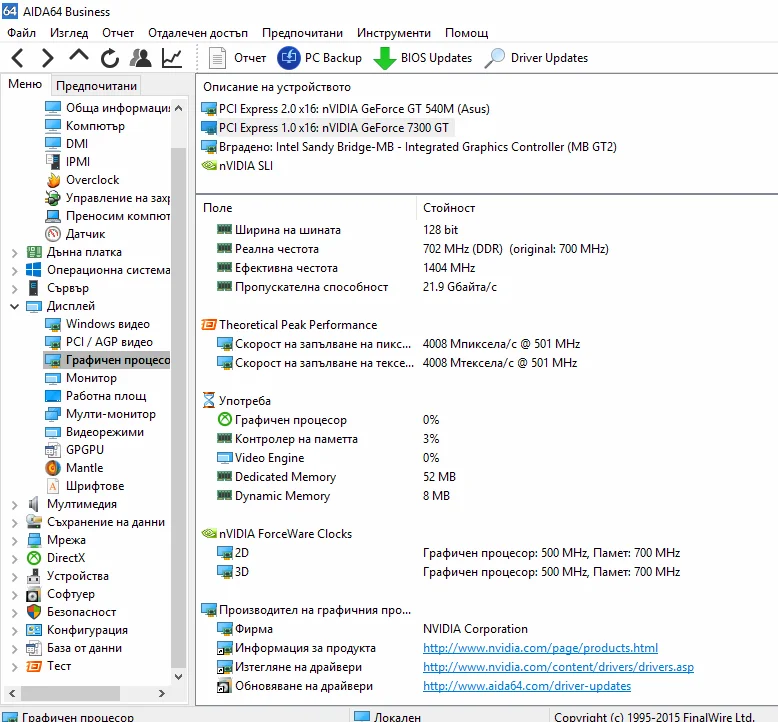Expand the DirectX node

click(14, 559)
